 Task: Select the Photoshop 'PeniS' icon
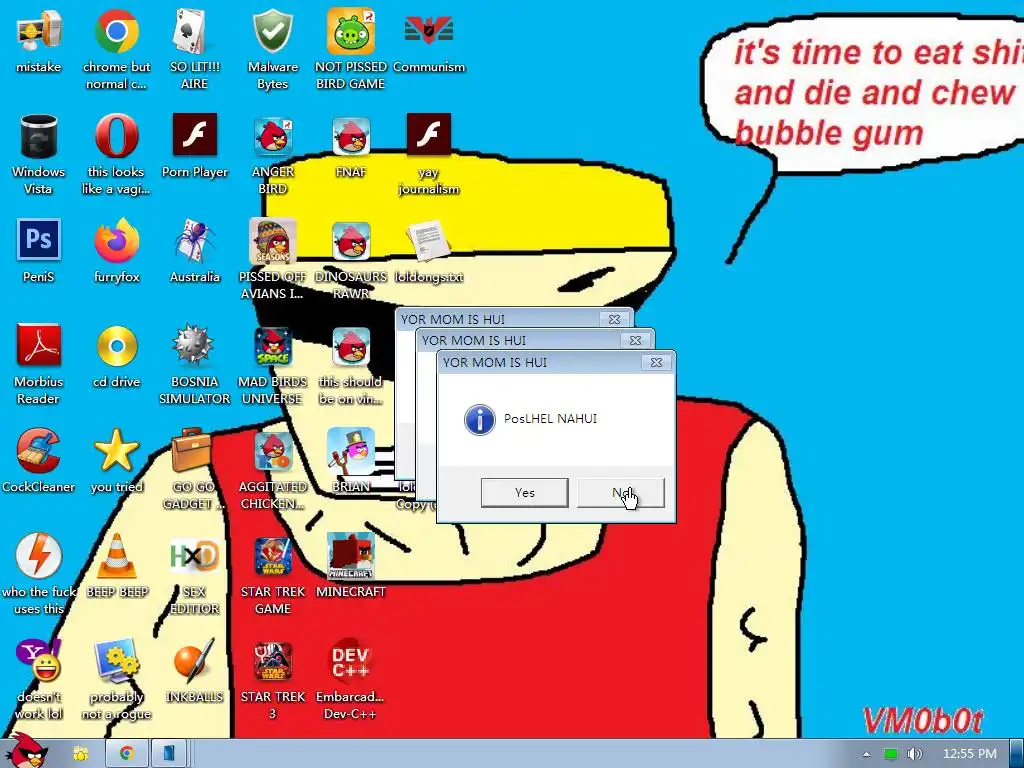click(x=39, y=240)
